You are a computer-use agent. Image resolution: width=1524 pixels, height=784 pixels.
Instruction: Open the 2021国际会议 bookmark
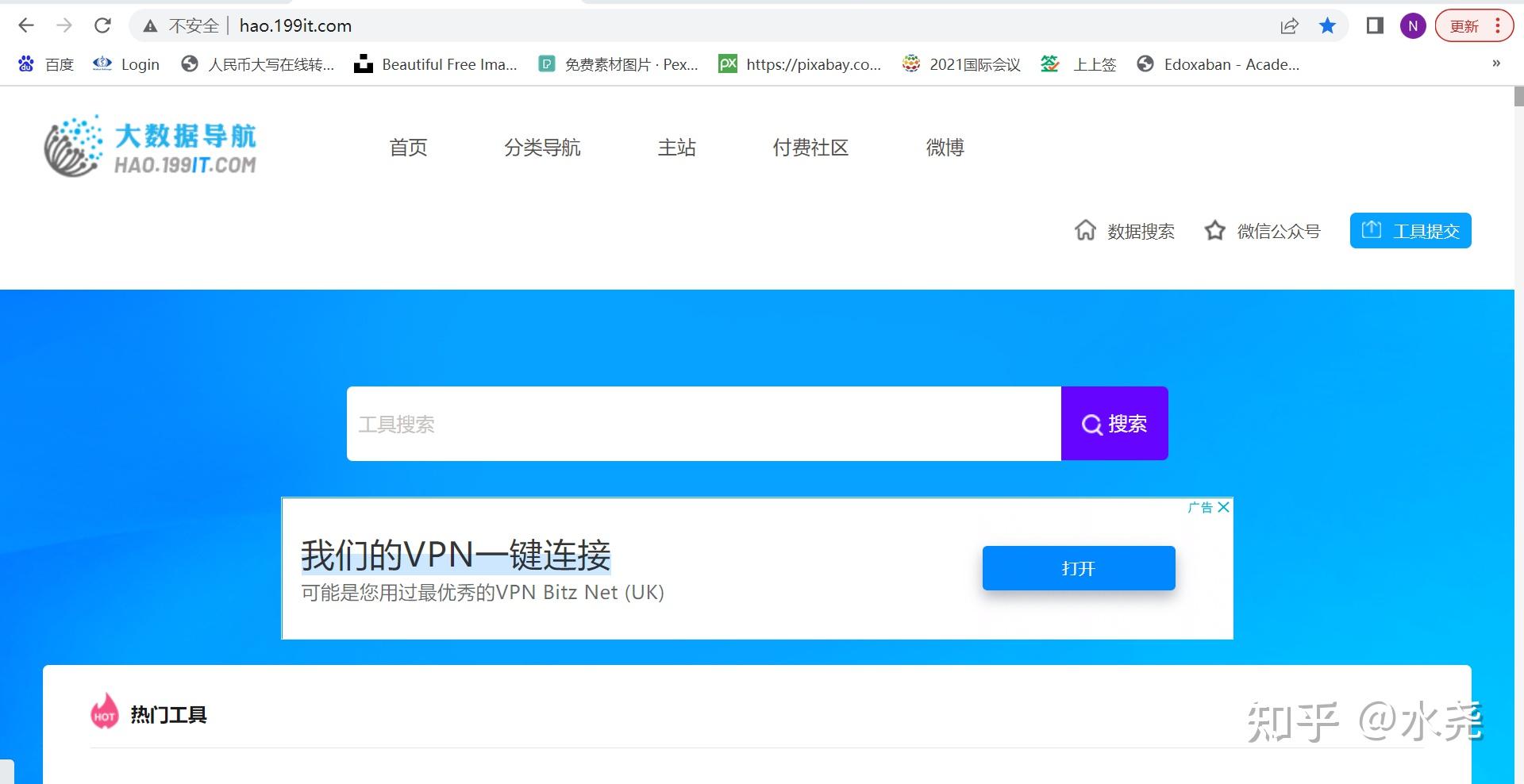[961, 64]
